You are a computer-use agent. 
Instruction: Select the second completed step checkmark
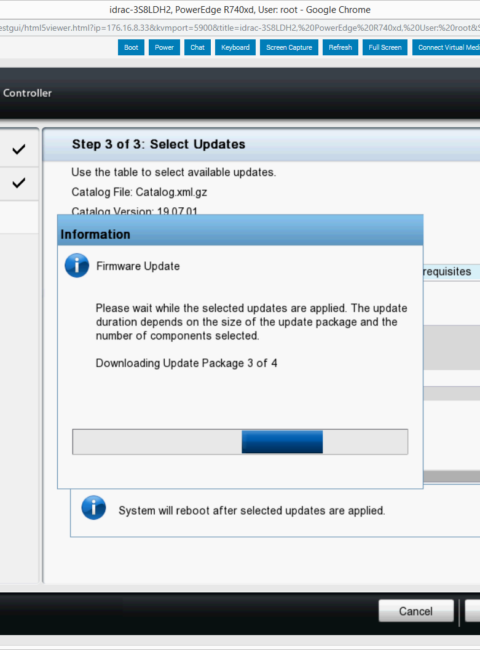(x=19, y=182)
